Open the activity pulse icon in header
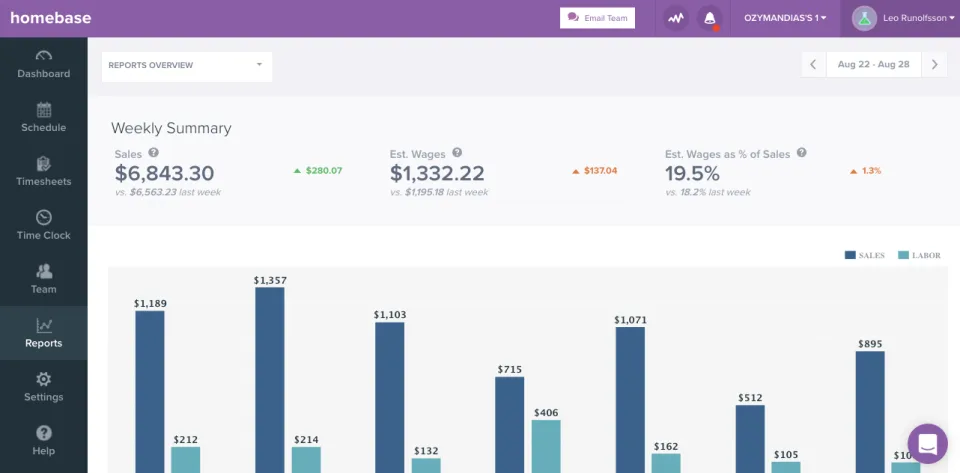The image size is (960, 473). (676, 18)
